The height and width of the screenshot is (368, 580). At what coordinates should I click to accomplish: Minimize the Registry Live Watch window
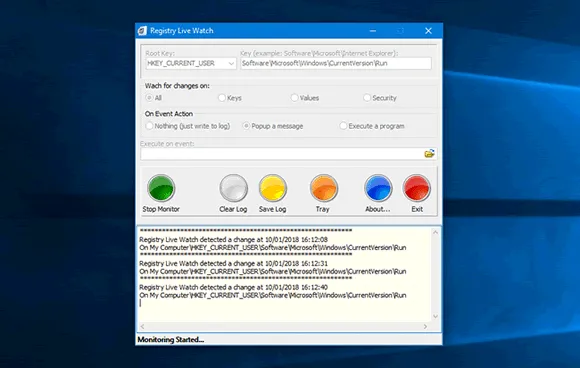pyautogui.click(x=373, y=31)
